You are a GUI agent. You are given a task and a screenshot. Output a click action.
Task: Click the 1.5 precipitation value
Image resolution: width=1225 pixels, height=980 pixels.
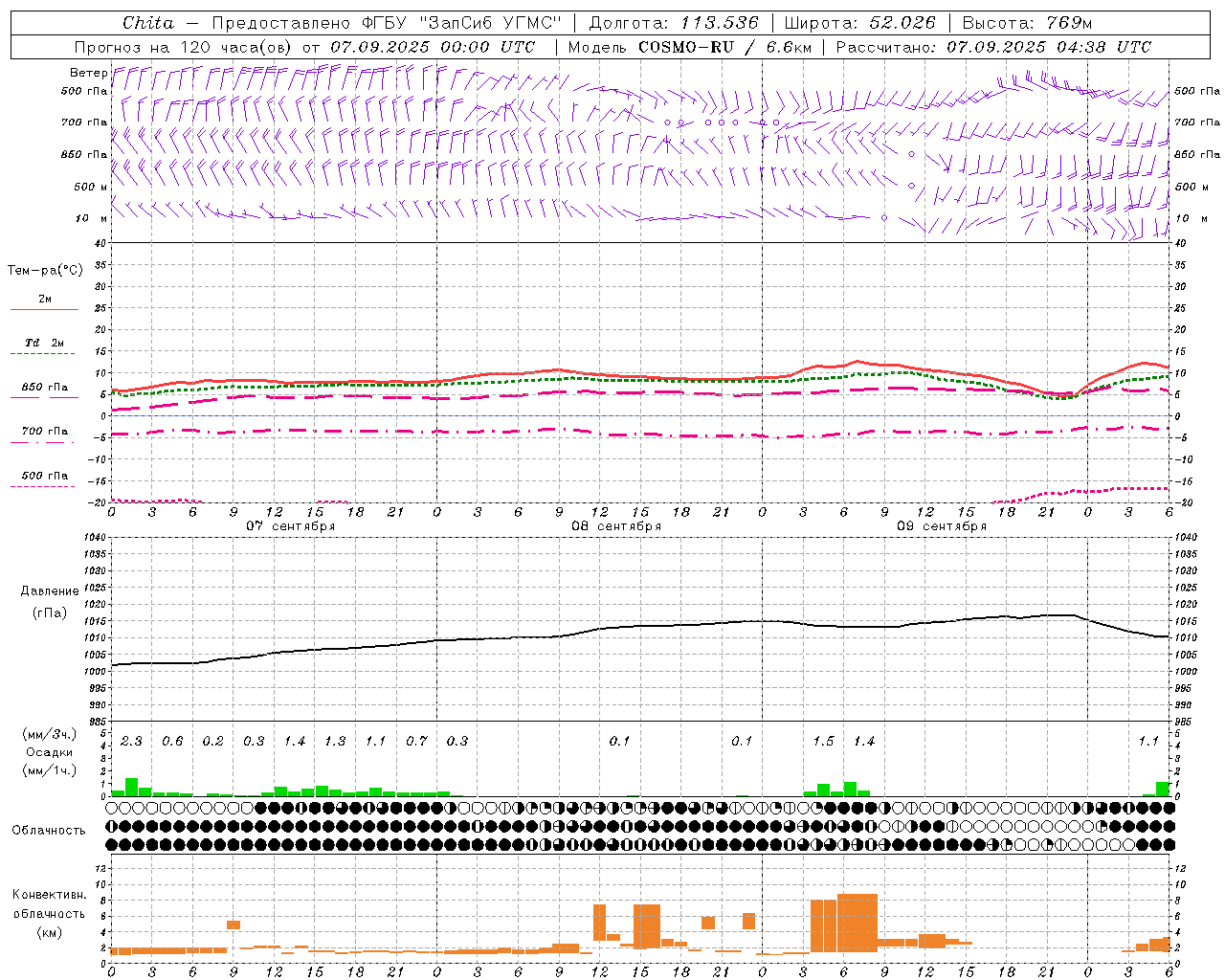tap(823, 741)
